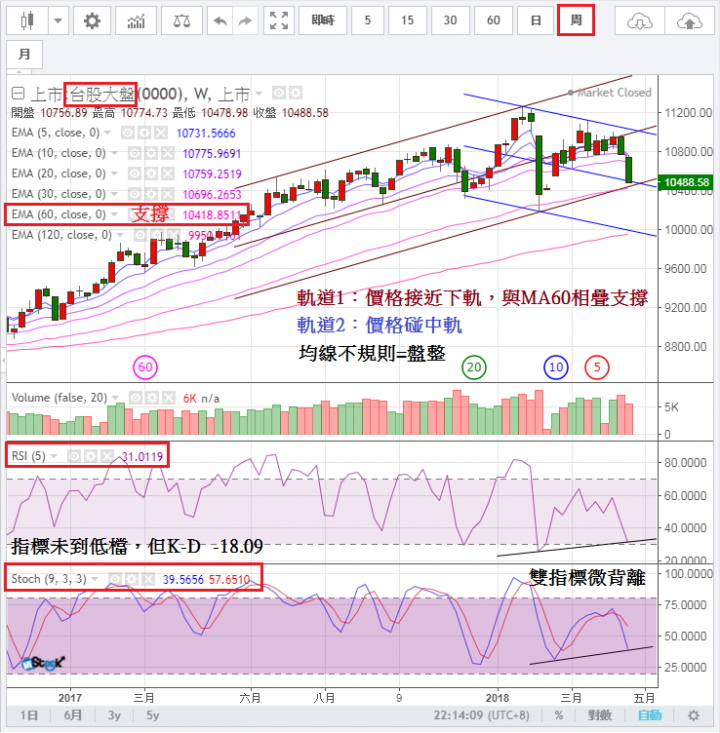Image resolution: width=720 pixels, height=733 pixels.
Task: Open RSI (5) settings gear
Action: pyautogui.click(x=91, y=456)
